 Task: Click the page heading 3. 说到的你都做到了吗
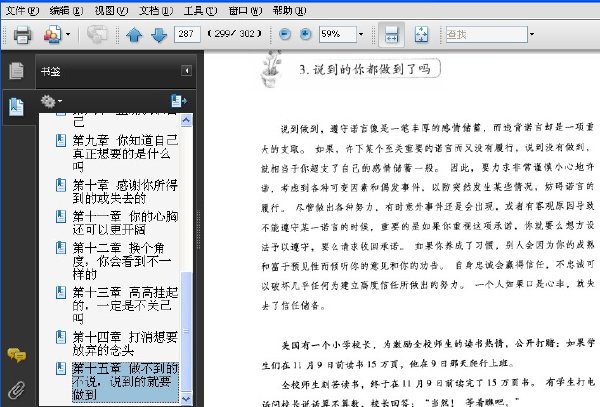(365, 69)
